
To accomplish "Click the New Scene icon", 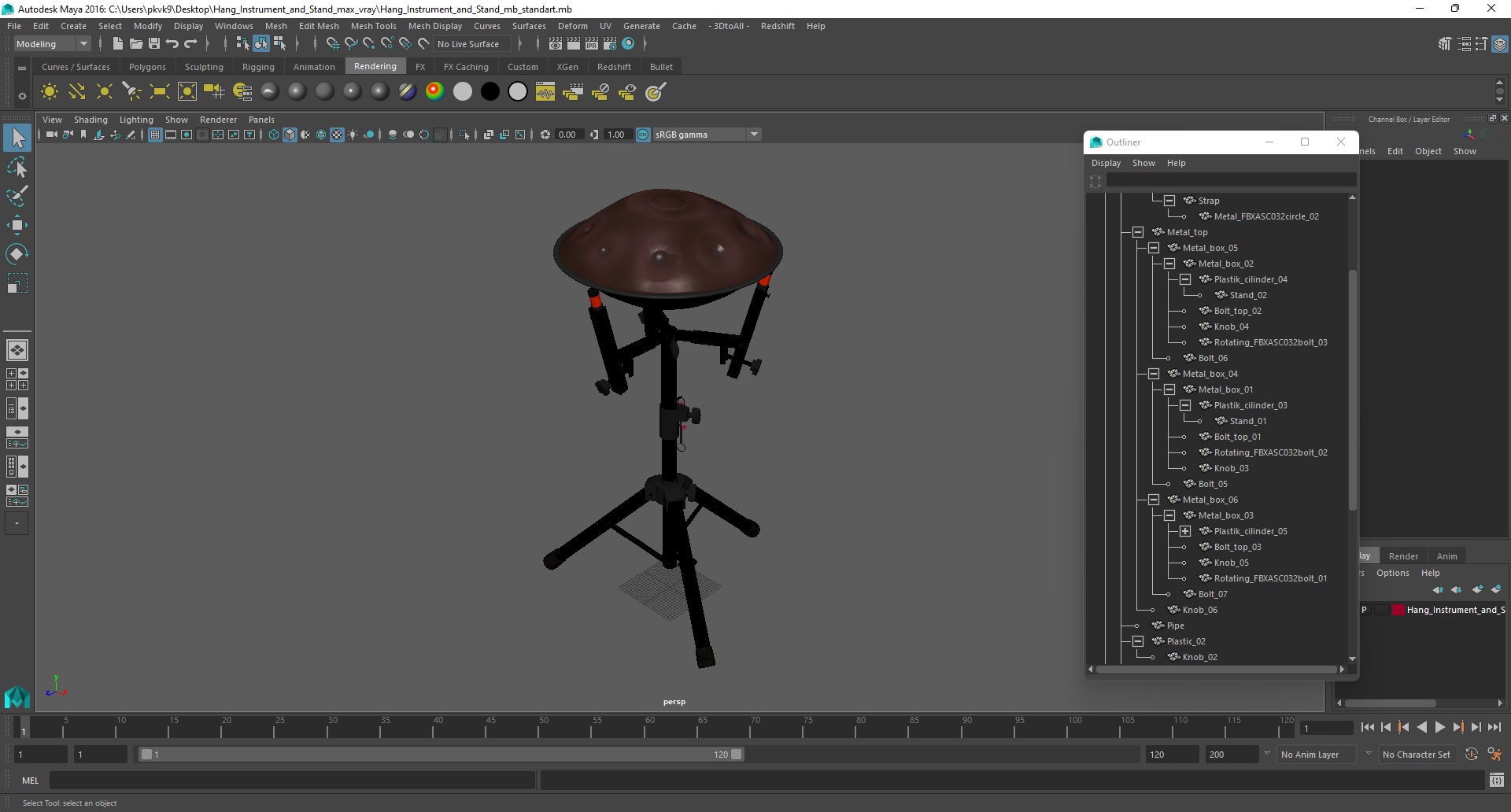I will (x=117, y=44).
